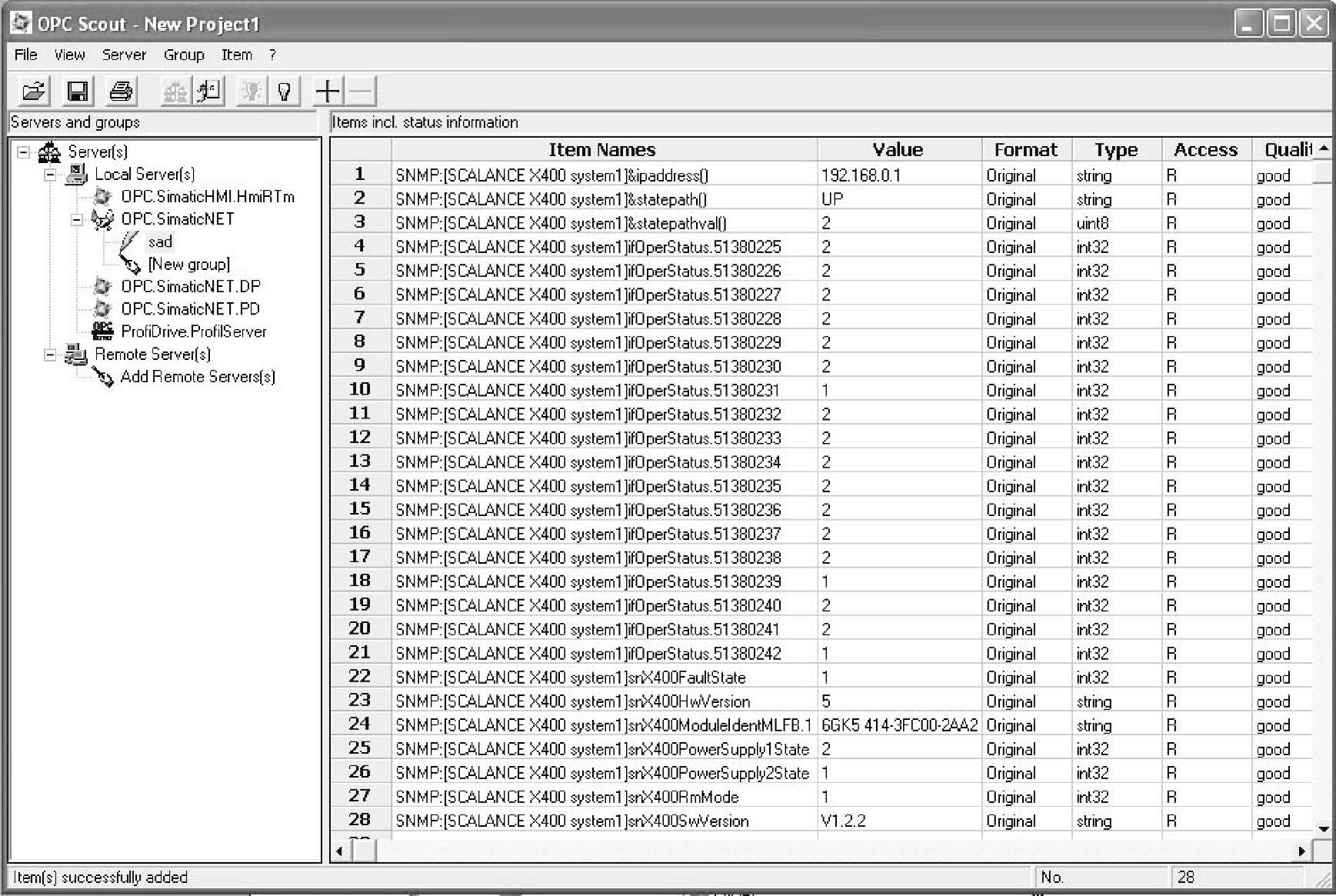Select Add Remote Servers(s) tree entry
The width and height of the screenshot is (1336, 896).
click(x=198, y=377)
